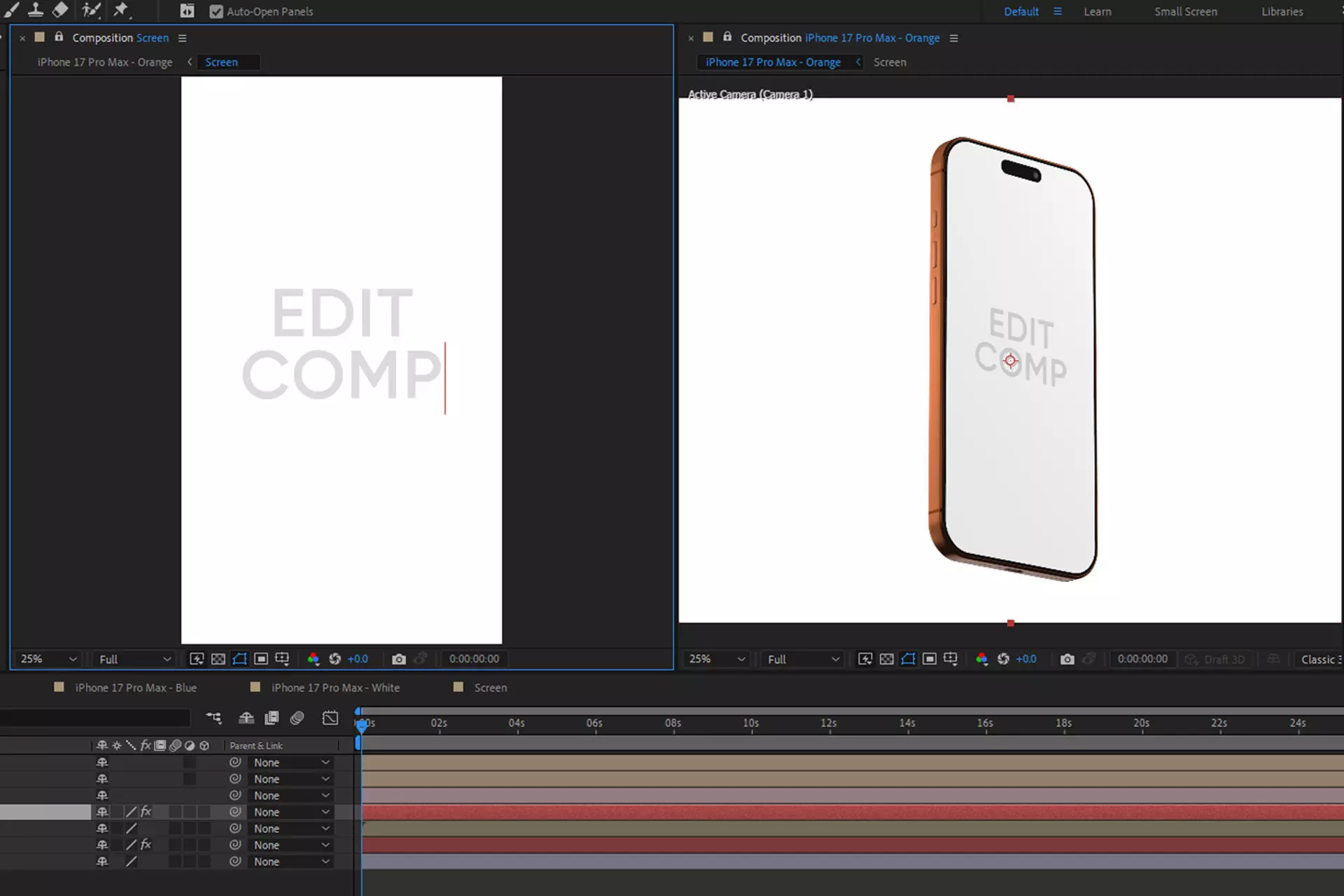Open the selected layer's Parent None dropdown
Viewport: 1344px width, 896px height.
click(x=290, y=812)
